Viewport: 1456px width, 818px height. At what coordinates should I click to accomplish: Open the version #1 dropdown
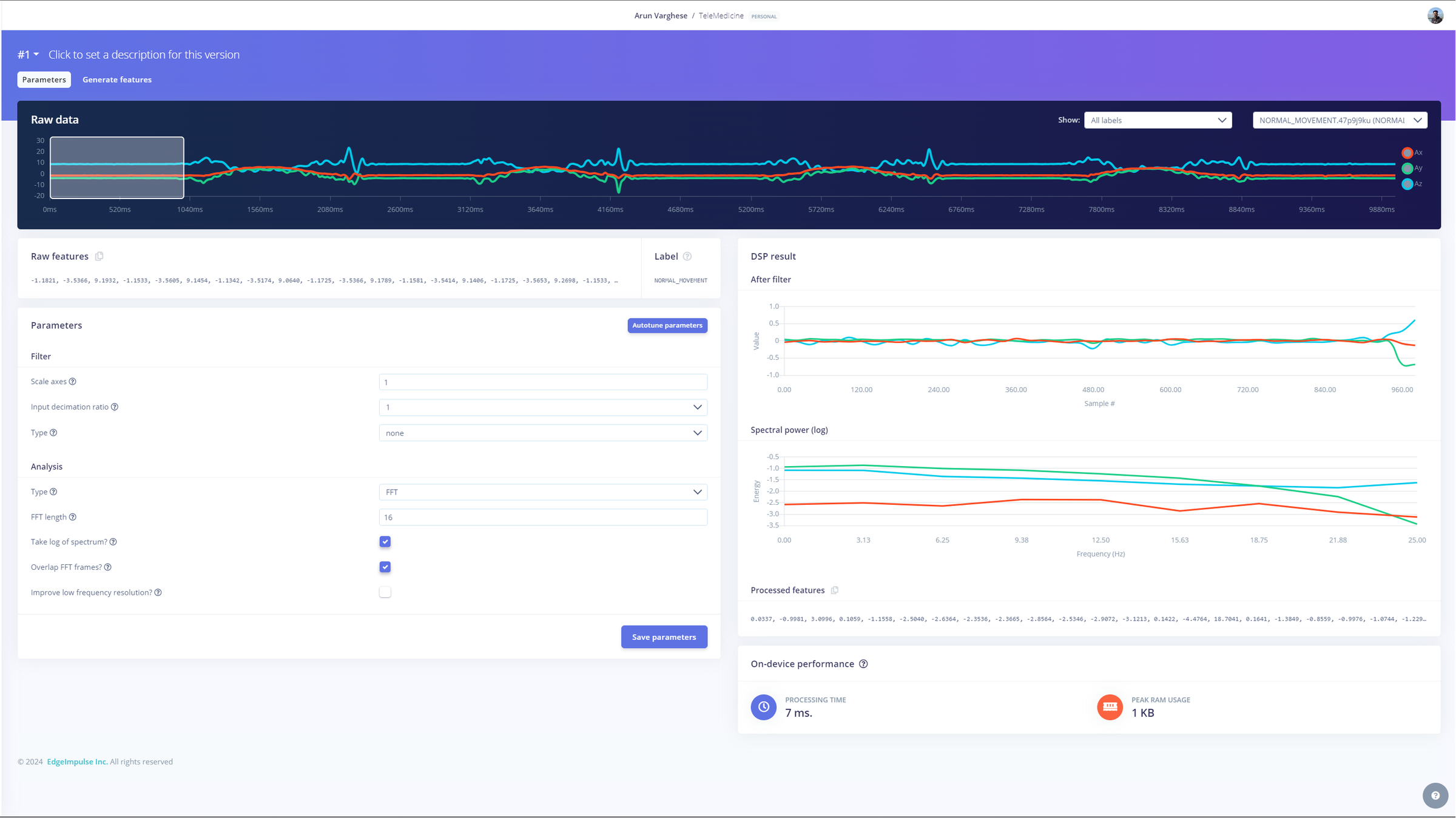[29, 55]
